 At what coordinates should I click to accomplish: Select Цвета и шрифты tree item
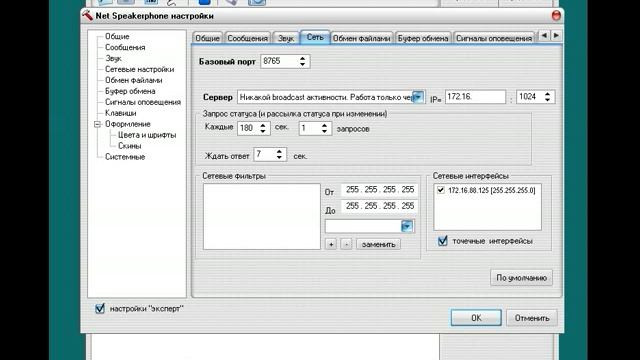(147, 135)
